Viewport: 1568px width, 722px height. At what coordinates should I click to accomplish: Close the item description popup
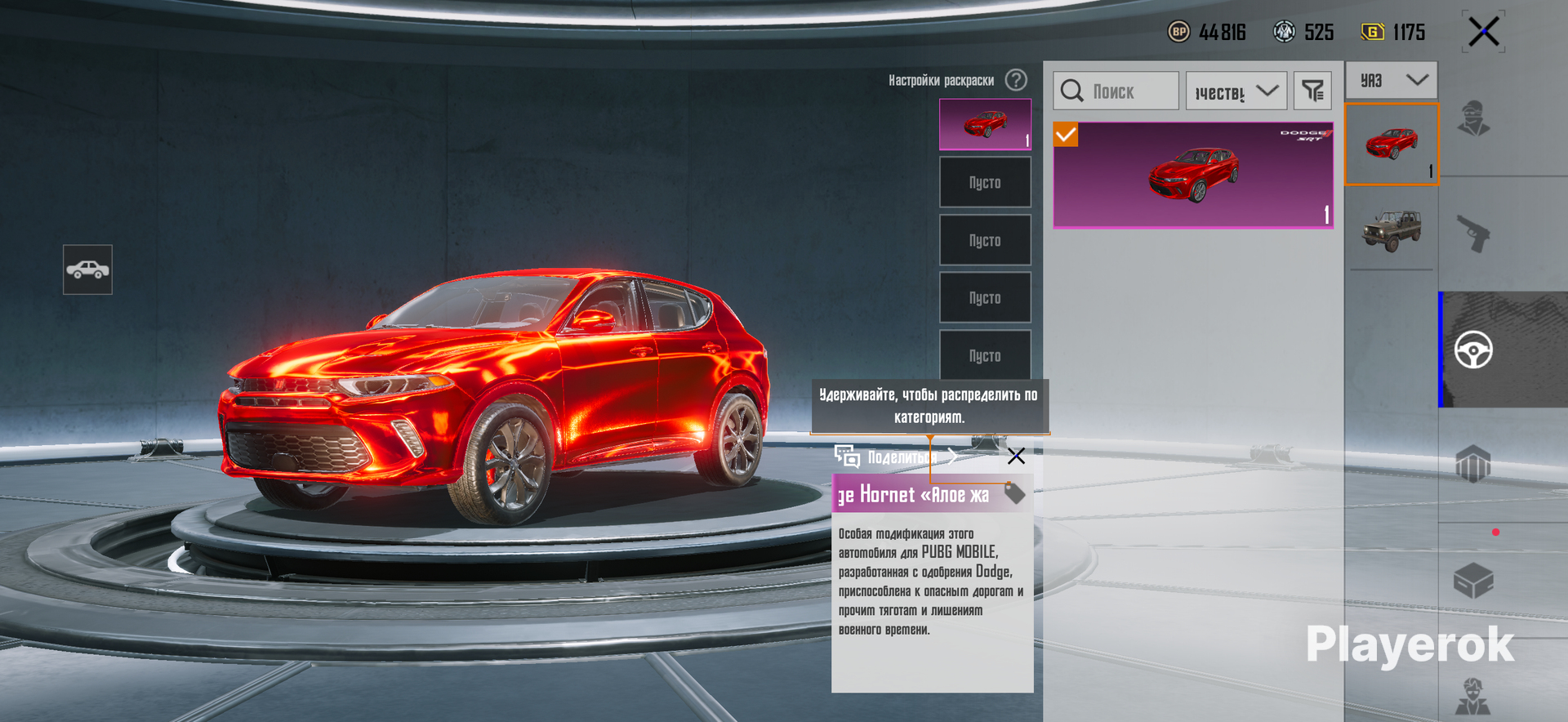(x=1016, y=456)
